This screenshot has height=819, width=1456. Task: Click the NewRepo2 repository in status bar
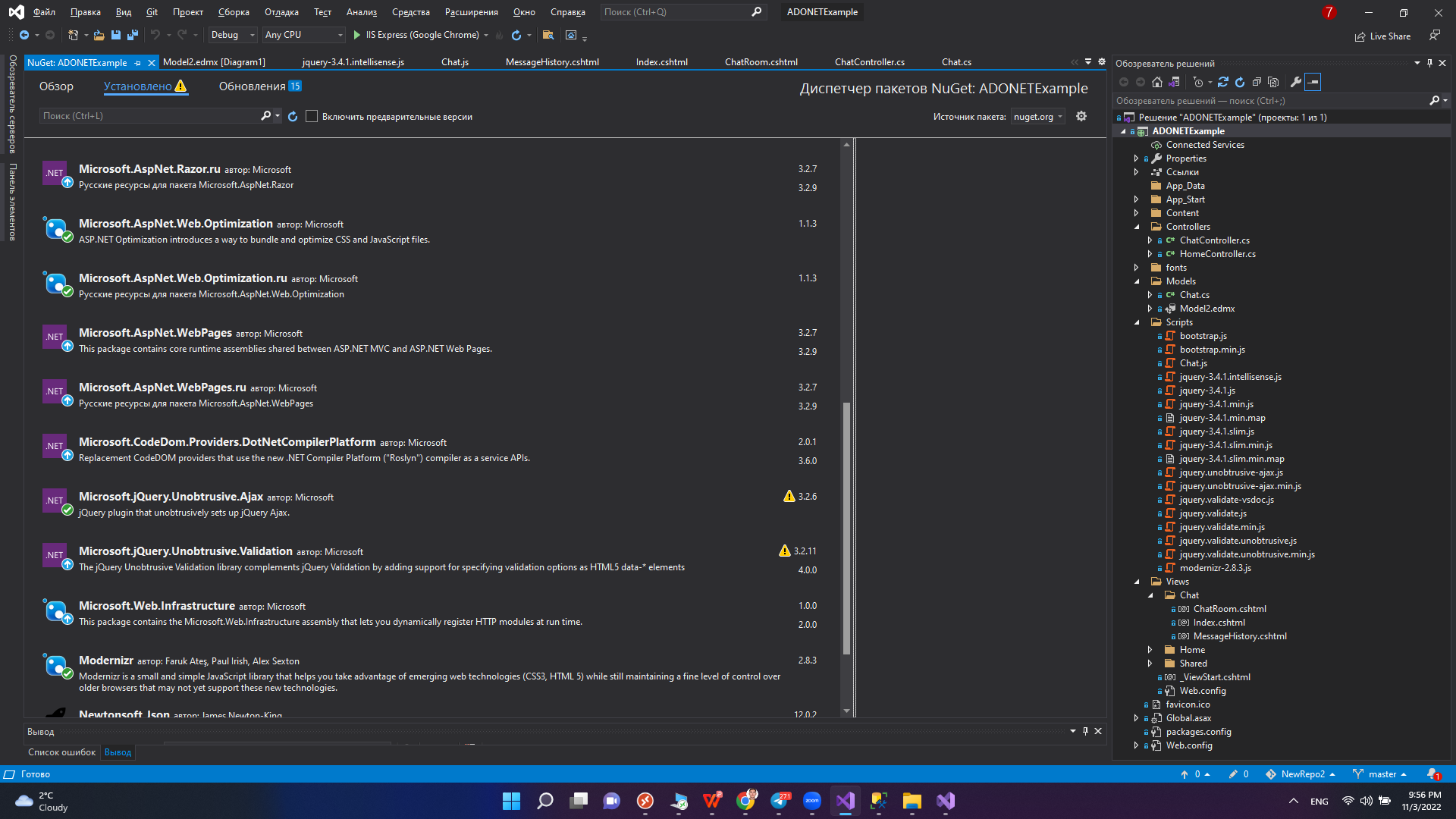[x=1301, y=774]
